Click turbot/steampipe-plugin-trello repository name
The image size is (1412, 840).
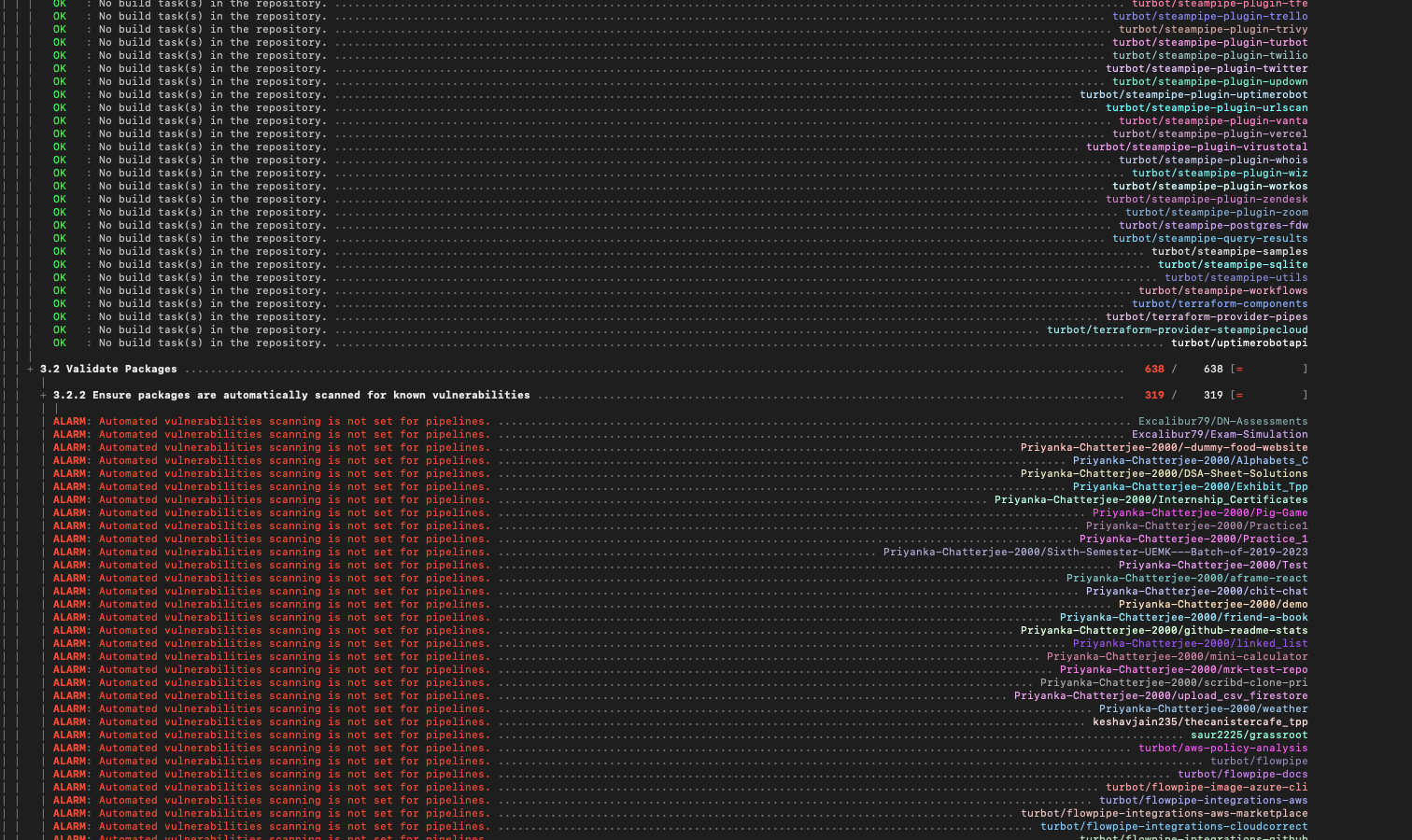click(x=1210, y=17)
